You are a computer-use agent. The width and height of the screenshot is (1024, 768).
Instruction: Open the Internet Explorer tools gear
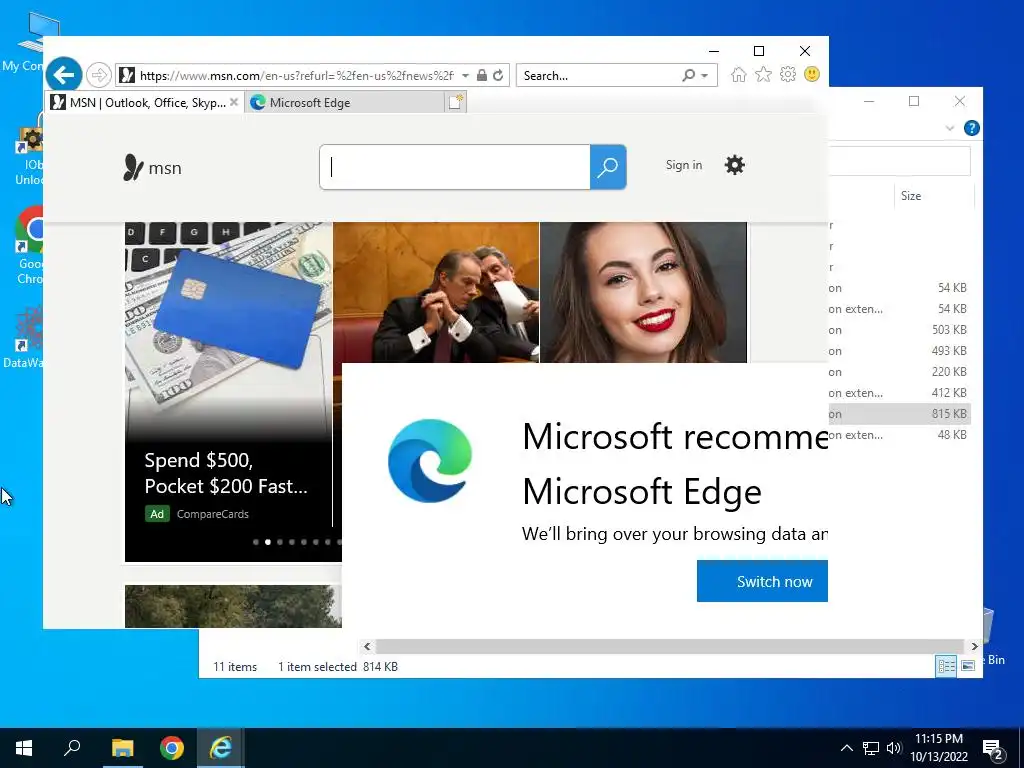788,74
